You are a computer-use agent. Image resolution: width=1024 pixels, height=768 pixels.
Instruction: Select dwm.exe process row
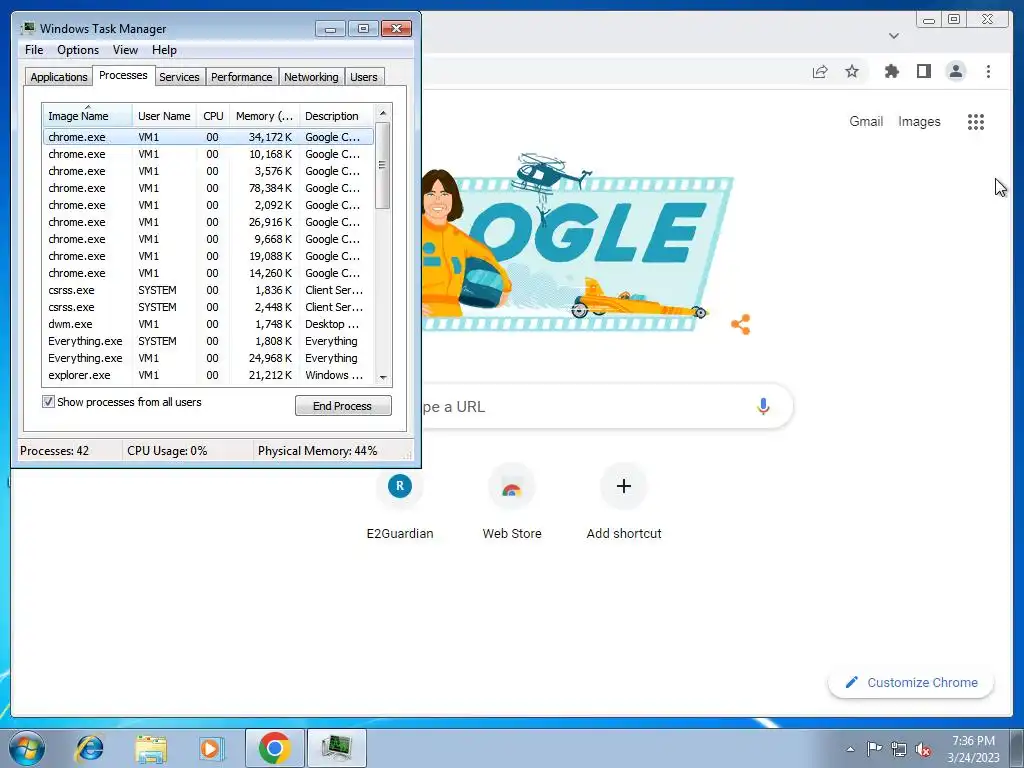pos(208,324)
